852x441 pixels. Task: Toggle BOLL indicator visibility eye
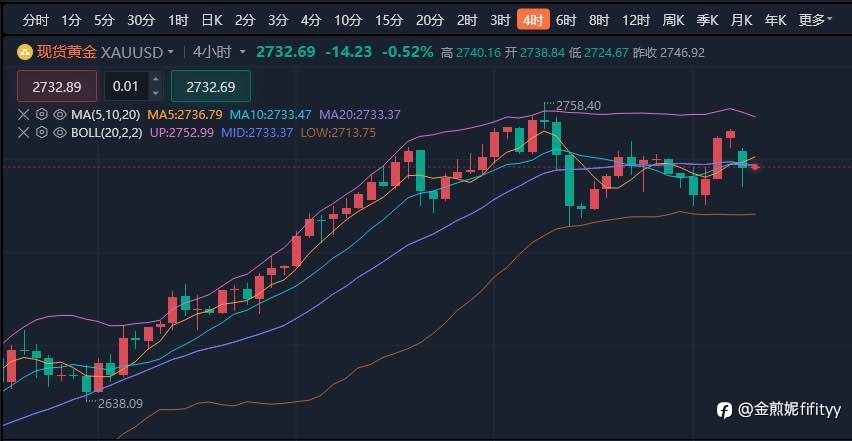(x=60, y=133)
